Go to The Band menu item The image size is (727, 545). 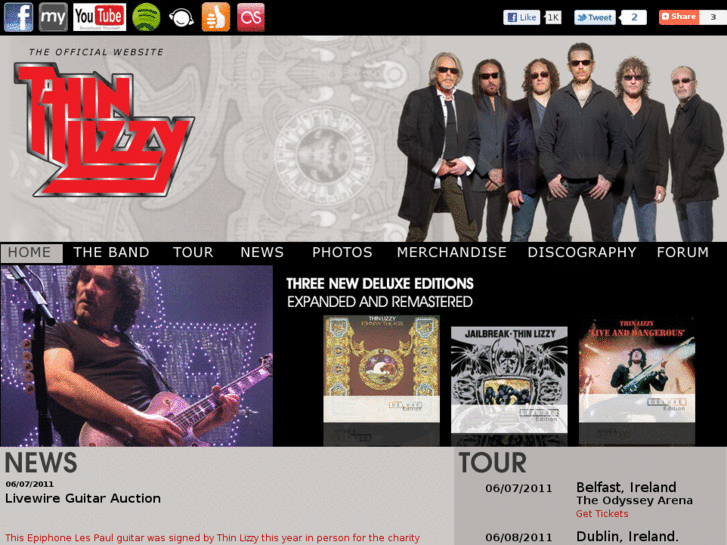coord(111,252)
